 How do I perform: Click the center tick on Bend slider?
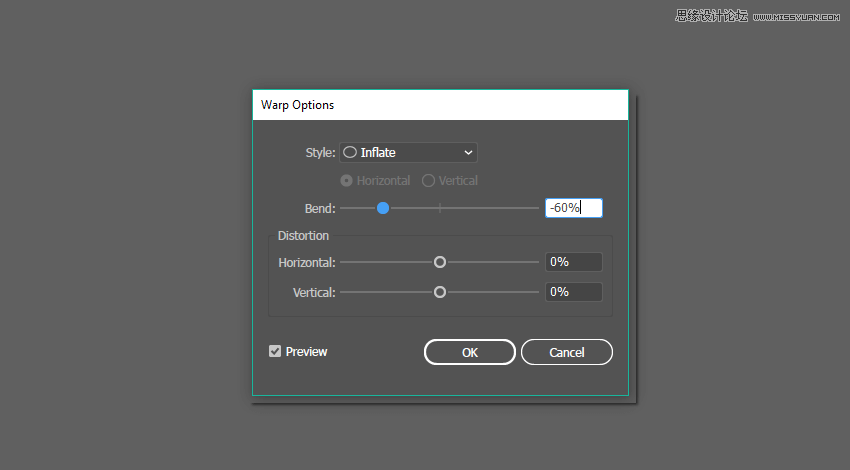pos(439,208)
